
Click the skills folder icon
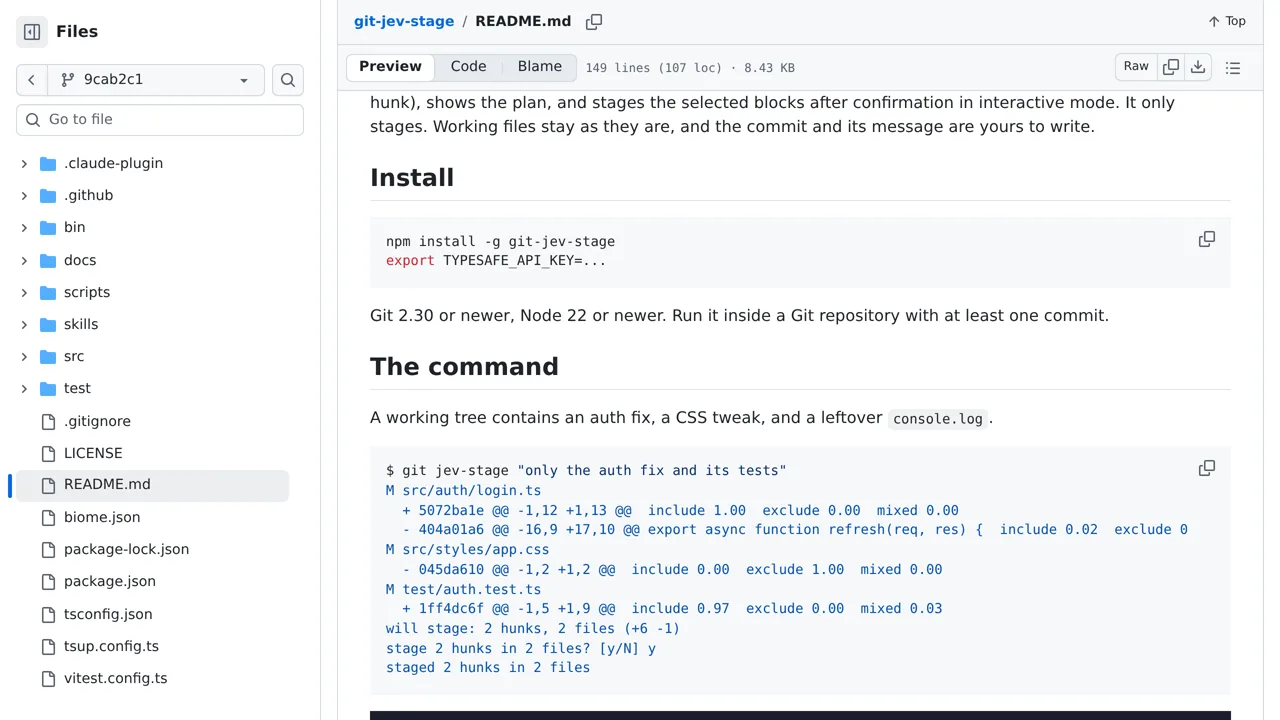point(48,325)
